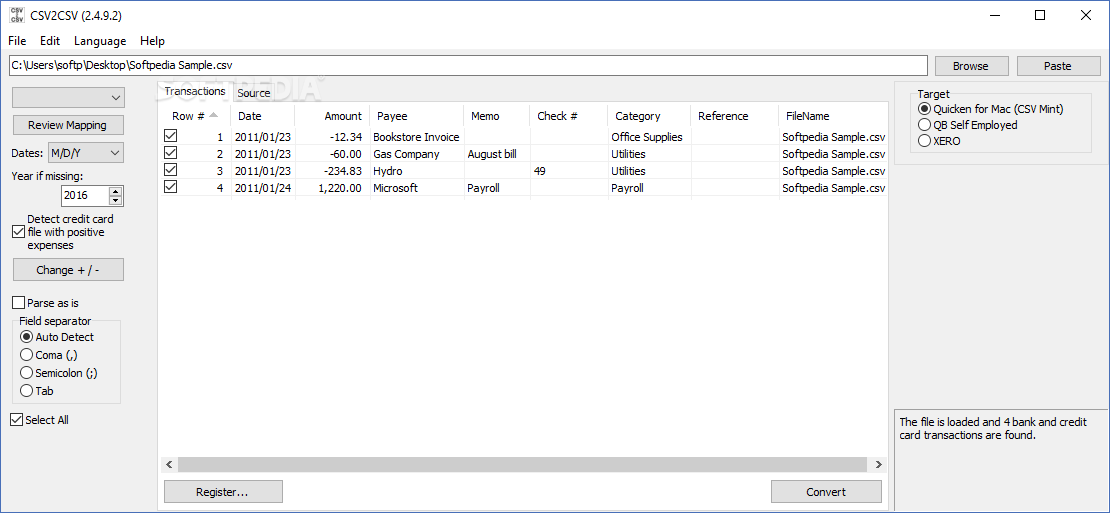The image size is (1110, 513).
Task: Sort by the Memo column header
Action: point(496,116)
